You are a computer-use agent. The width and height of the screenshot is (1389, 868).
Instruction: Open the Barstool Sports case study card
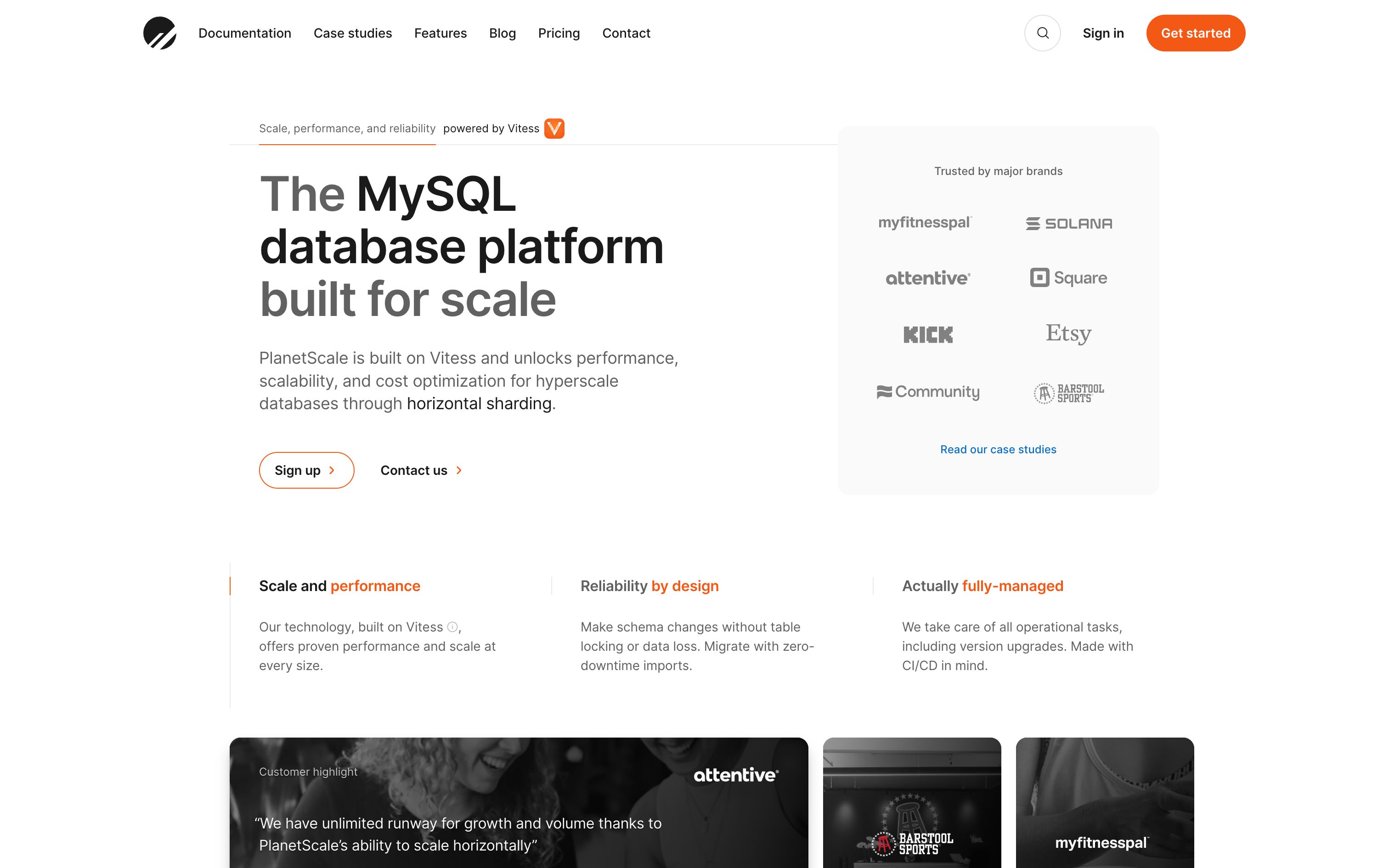coord(911,803)
